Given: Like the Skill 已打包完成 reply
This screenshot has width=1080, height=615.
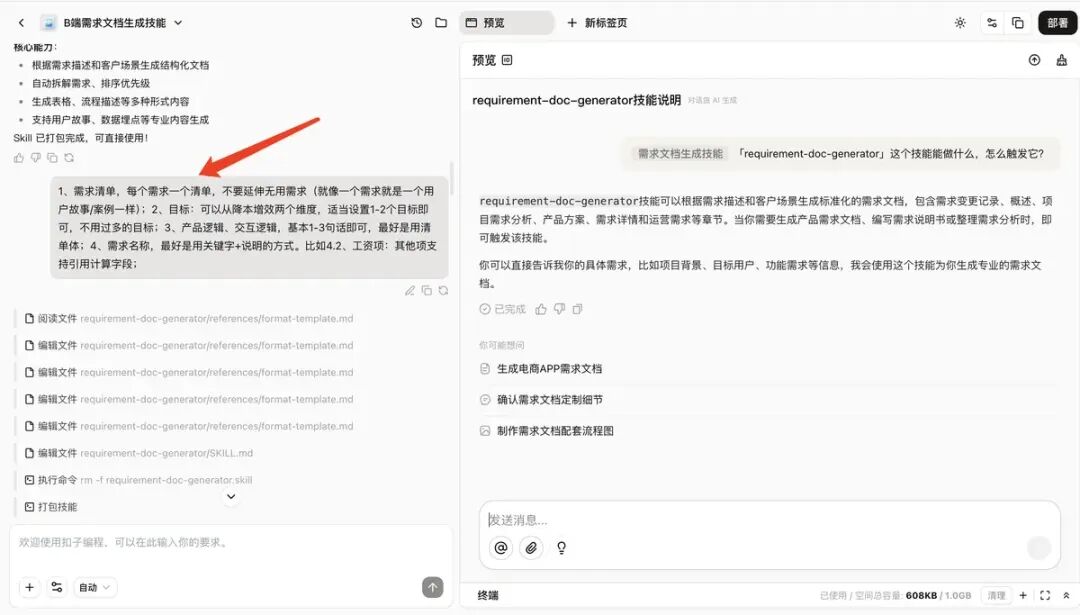Looking at the screenshot, I should tap(19, 158).
